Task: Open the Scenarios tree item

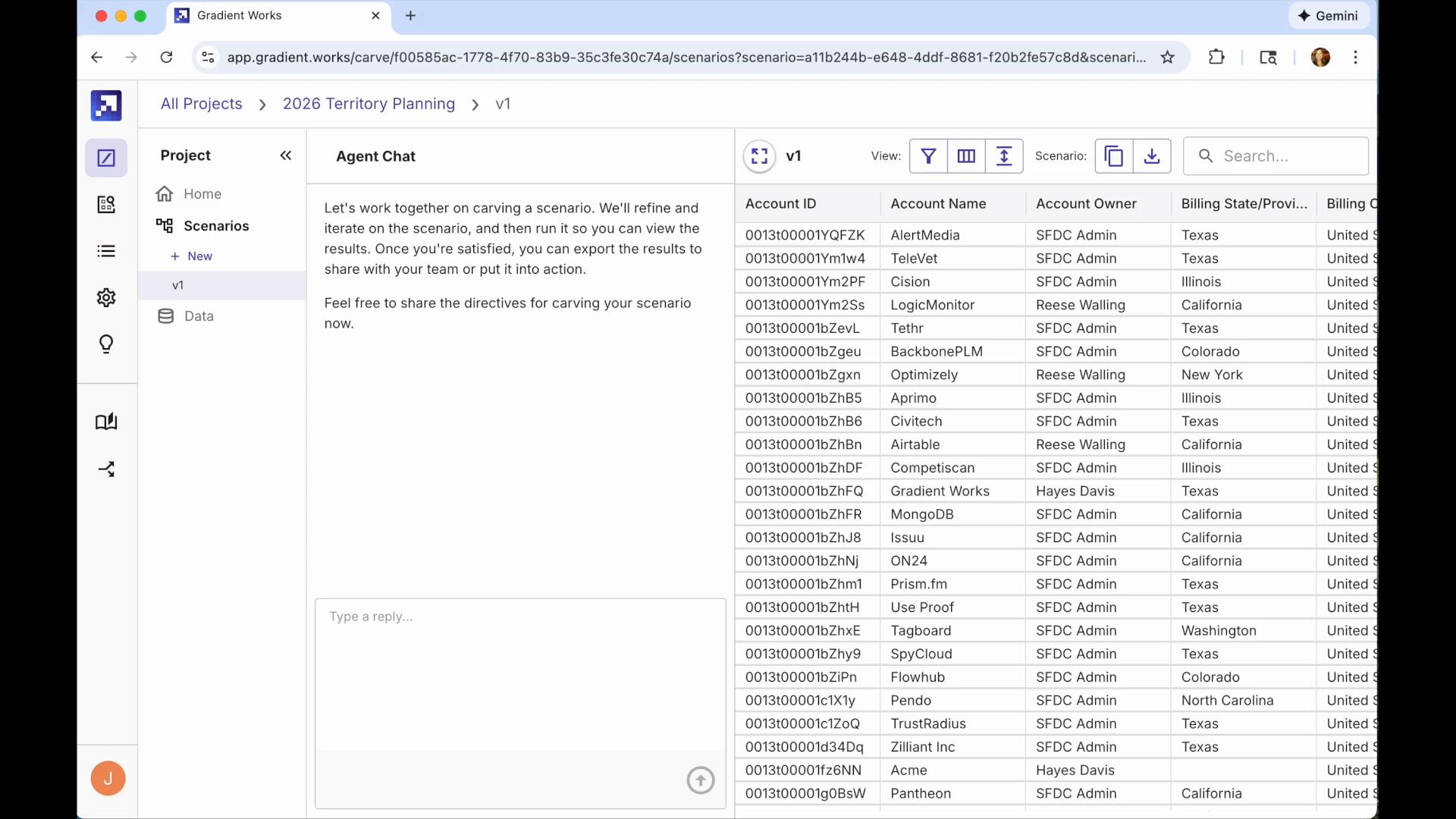Action: pyautogui.click(x=216, y=226)
